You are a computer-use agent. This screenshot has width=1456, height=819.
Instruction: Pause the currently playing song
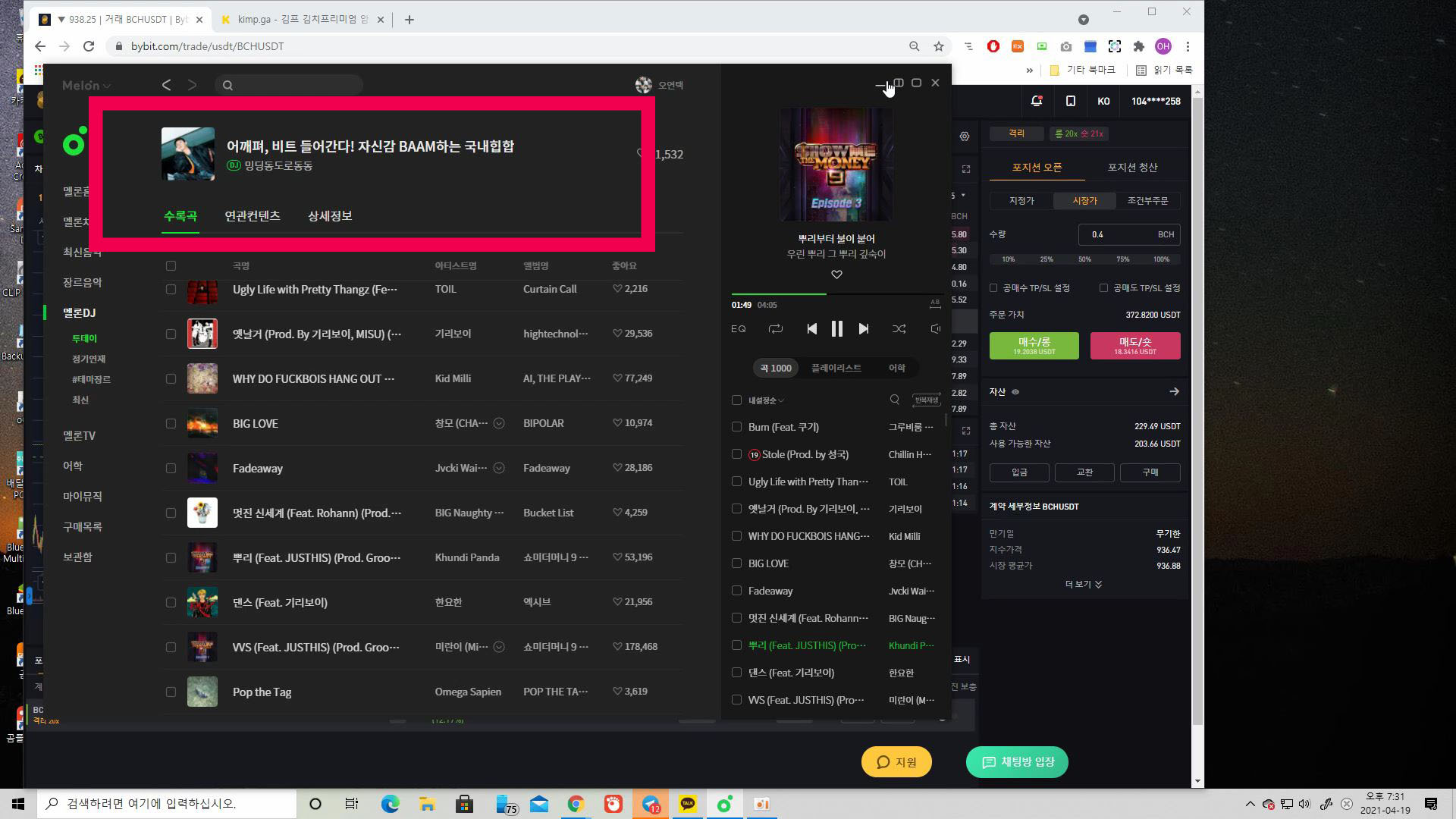837,328
